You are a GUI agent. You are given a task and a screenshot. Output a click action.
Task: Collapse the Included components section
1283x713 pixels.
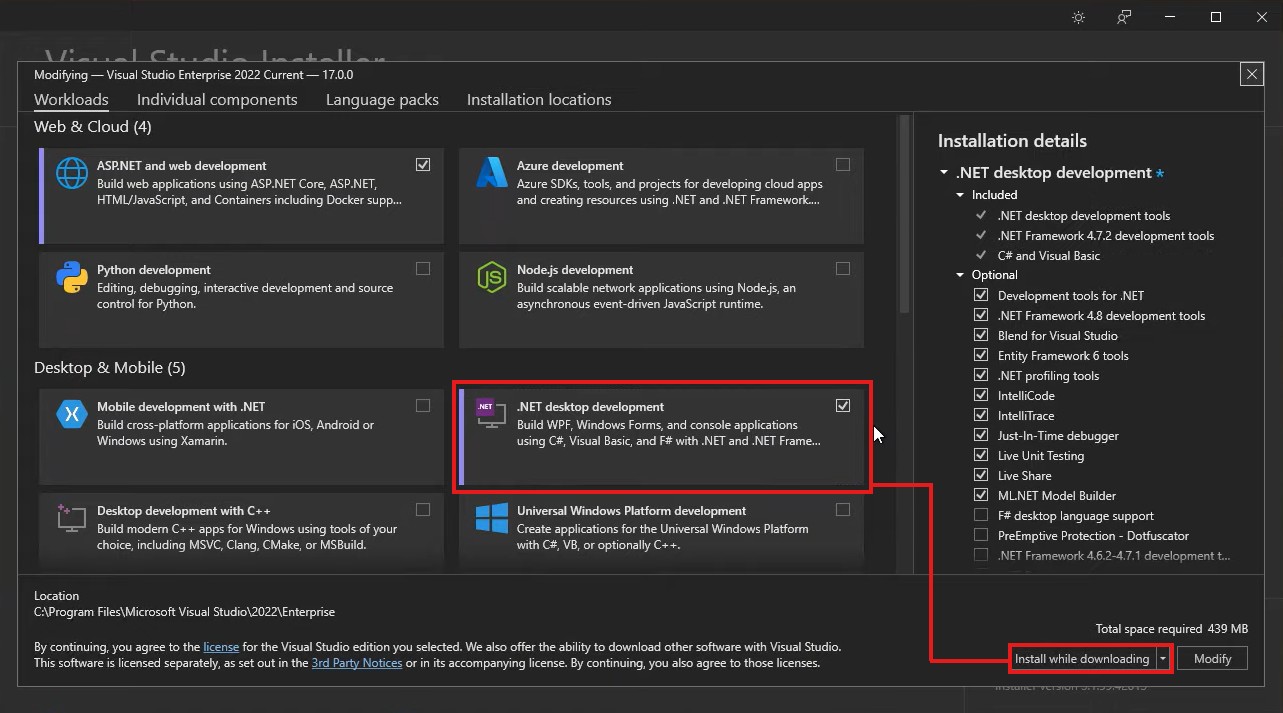pyautogui.click(x=960, y=195)
